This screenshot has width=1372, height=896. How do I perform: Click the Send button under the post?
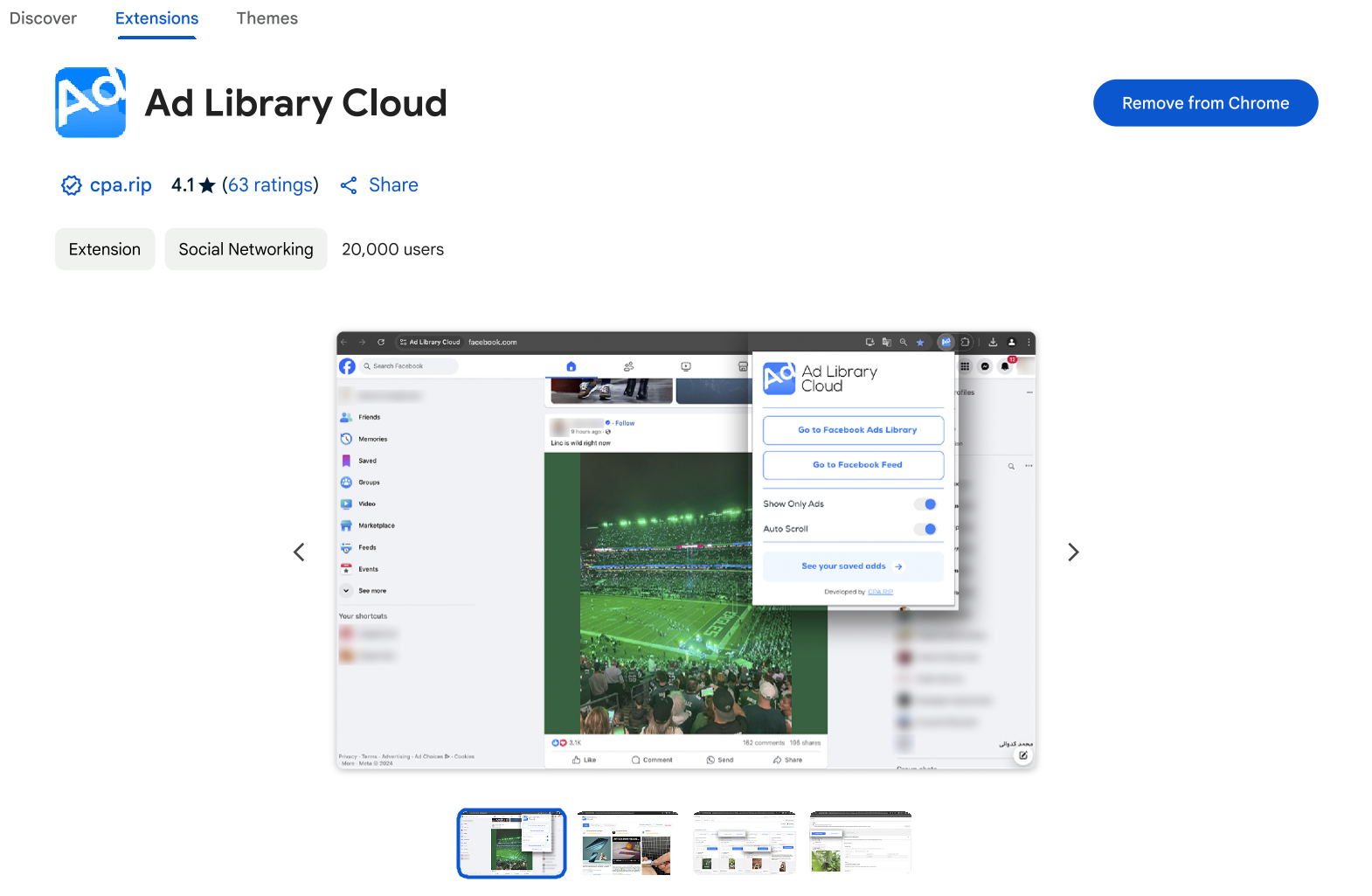click(720, 760)
